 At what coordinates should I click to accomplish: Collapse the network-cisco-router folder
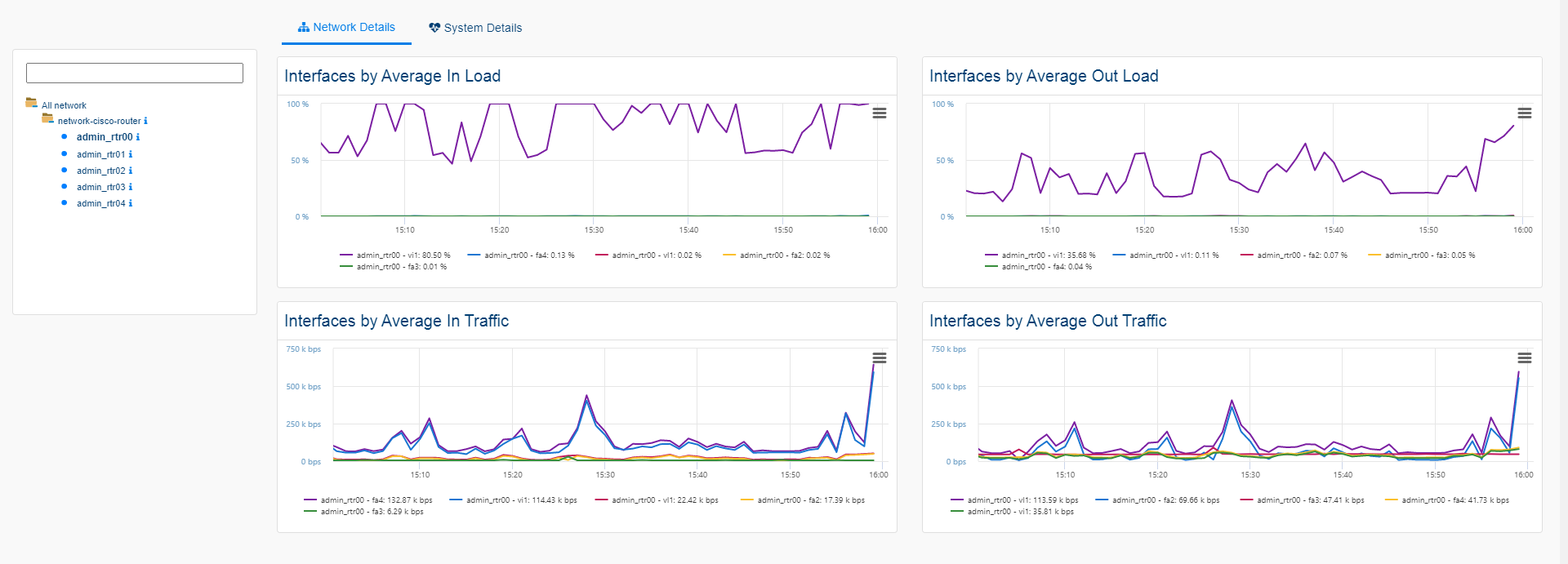tap(47, 119)
